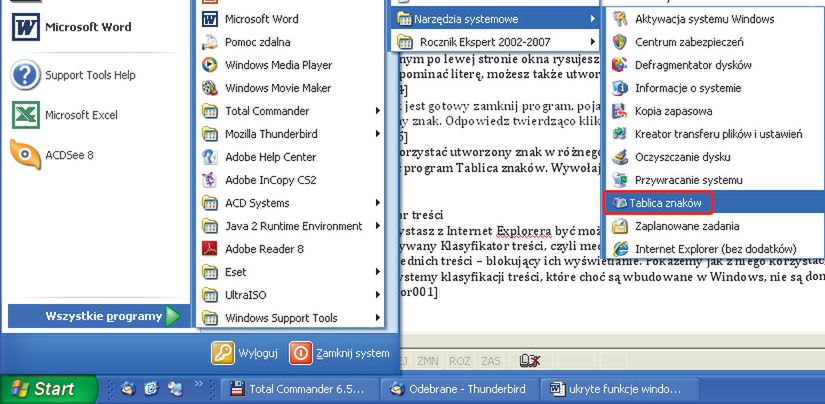
Task: Expand the Eset folder submenu
Action: coord(290,272)
